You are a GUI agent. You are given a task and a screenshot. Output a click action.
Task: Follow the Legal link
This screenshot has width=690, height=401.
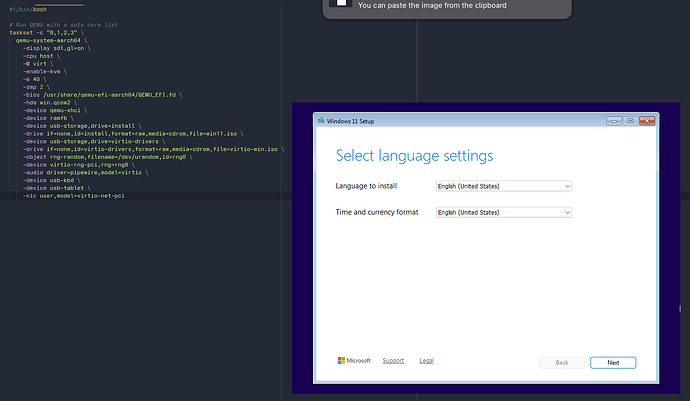coord(426,361)
